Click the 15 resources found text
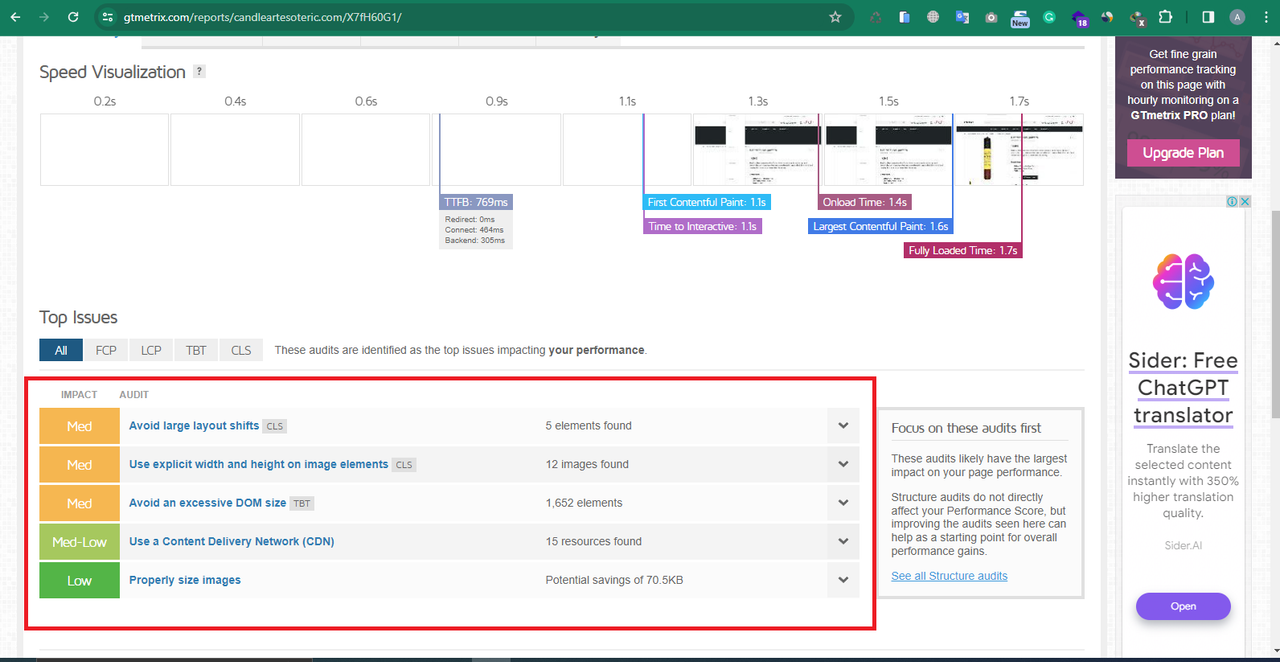 point(594,541)
